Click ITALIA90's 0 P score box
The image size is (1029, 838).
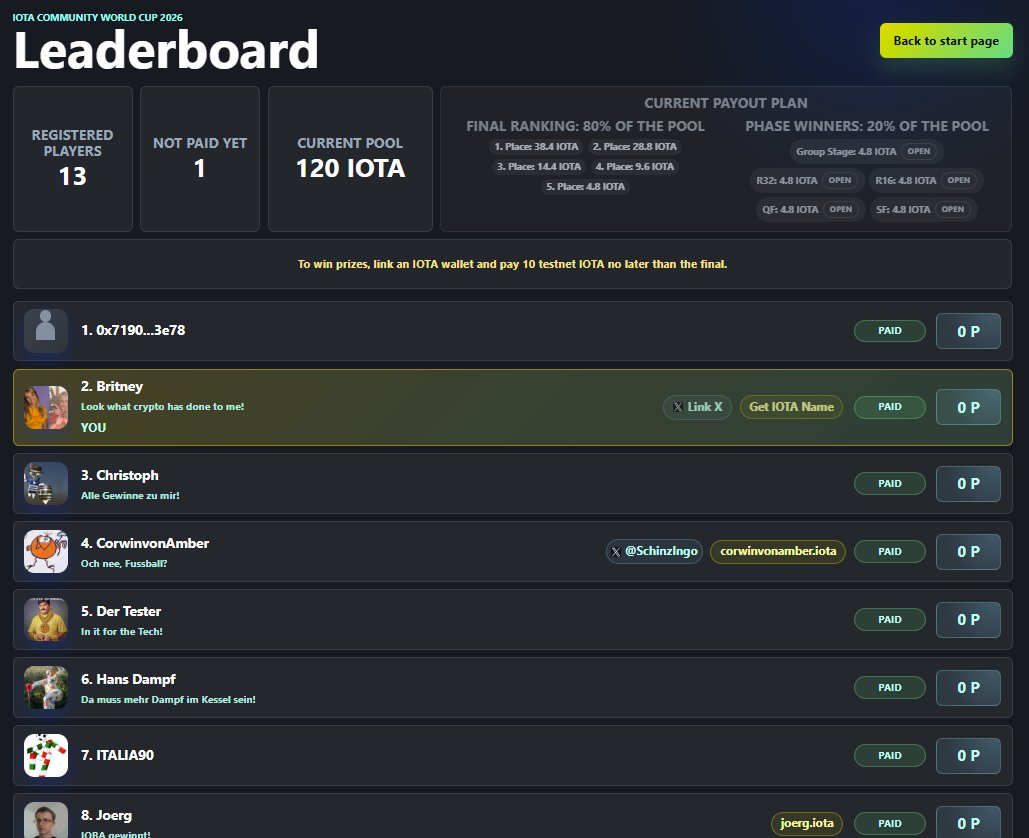coord(968,755)
